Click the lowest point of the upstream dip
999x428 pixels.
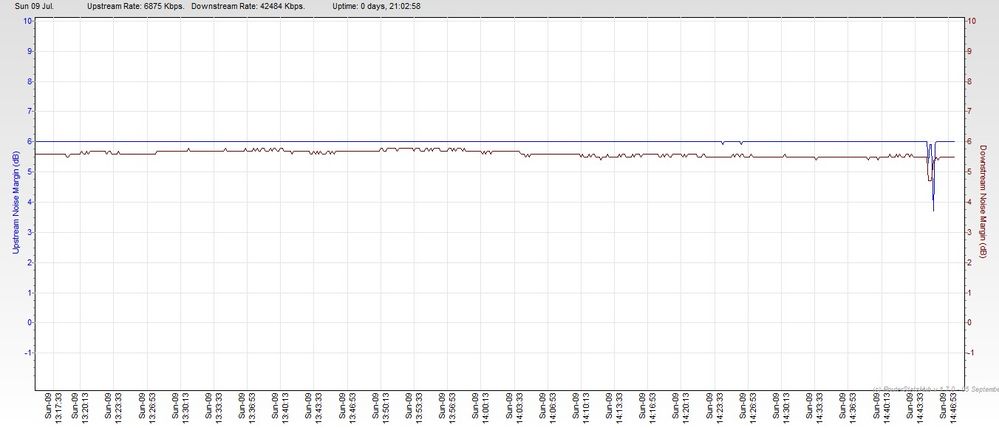933,209
